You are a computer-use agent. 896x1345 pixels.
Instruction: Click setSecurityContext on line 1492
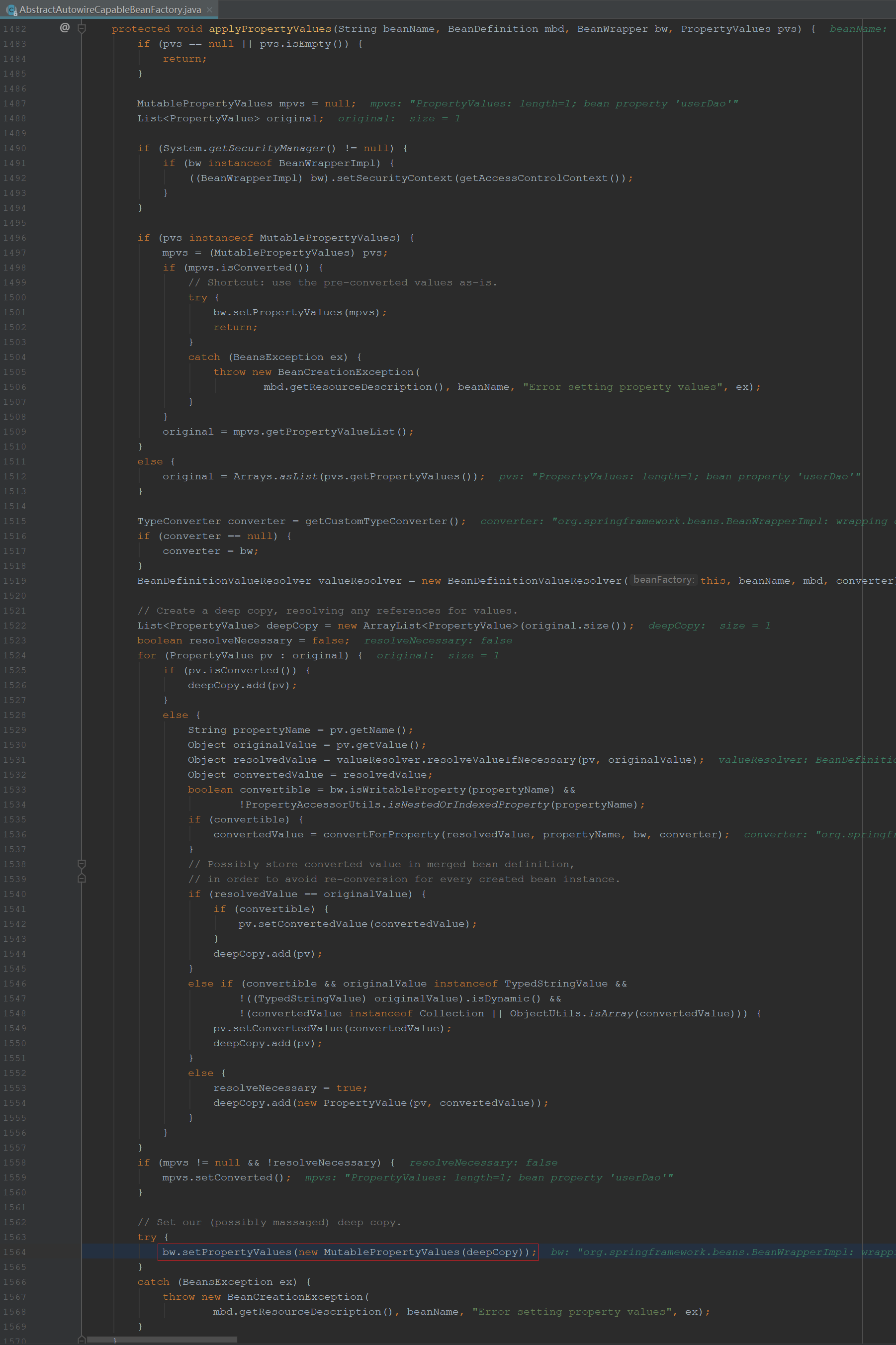click(x=394, y=178)
